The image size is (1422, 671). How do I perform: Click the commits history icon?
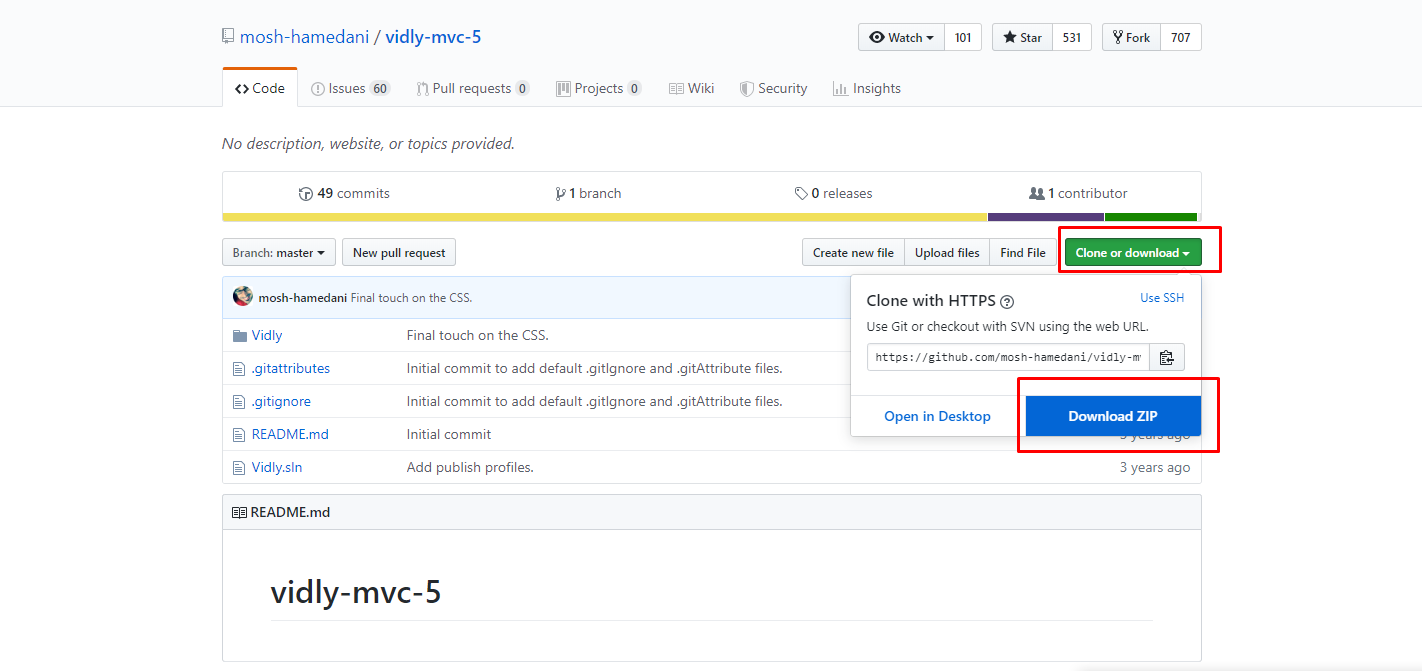[306, 194]
